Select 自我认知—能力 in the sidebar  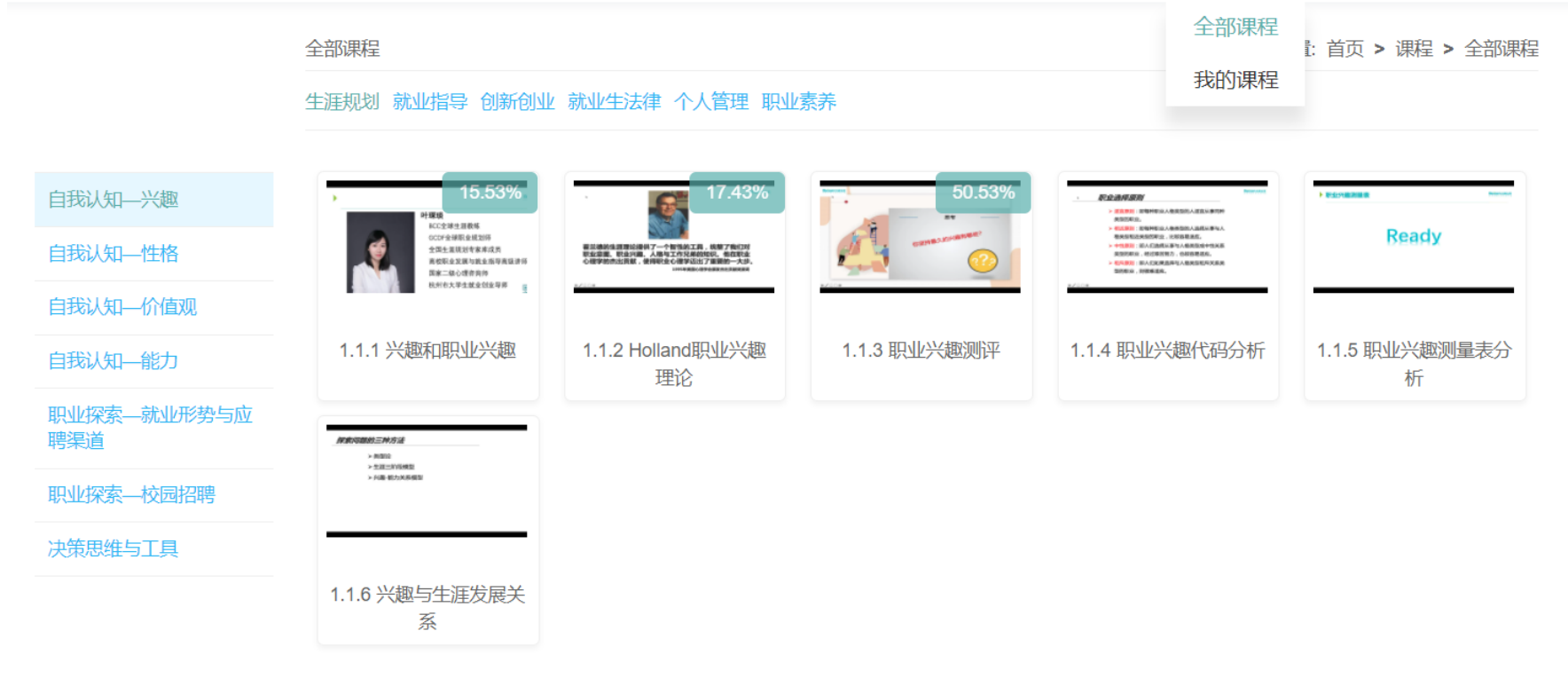154,361
